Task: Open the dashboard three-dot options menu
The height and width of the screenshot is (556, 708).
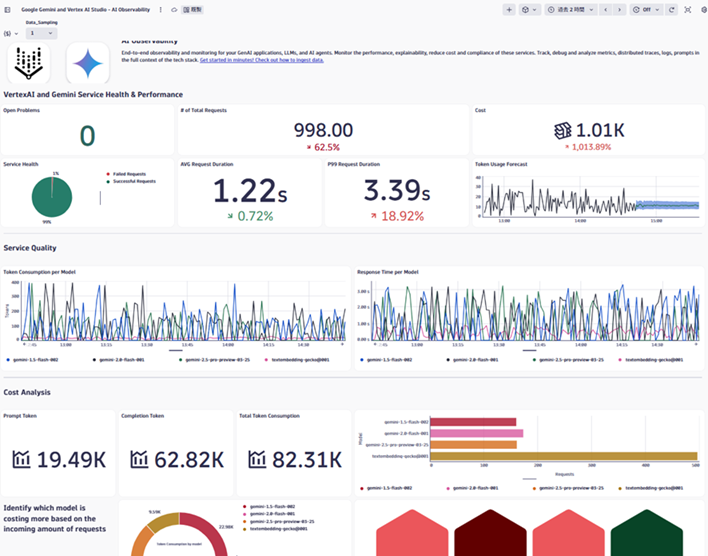Action: tap(161, 9)
